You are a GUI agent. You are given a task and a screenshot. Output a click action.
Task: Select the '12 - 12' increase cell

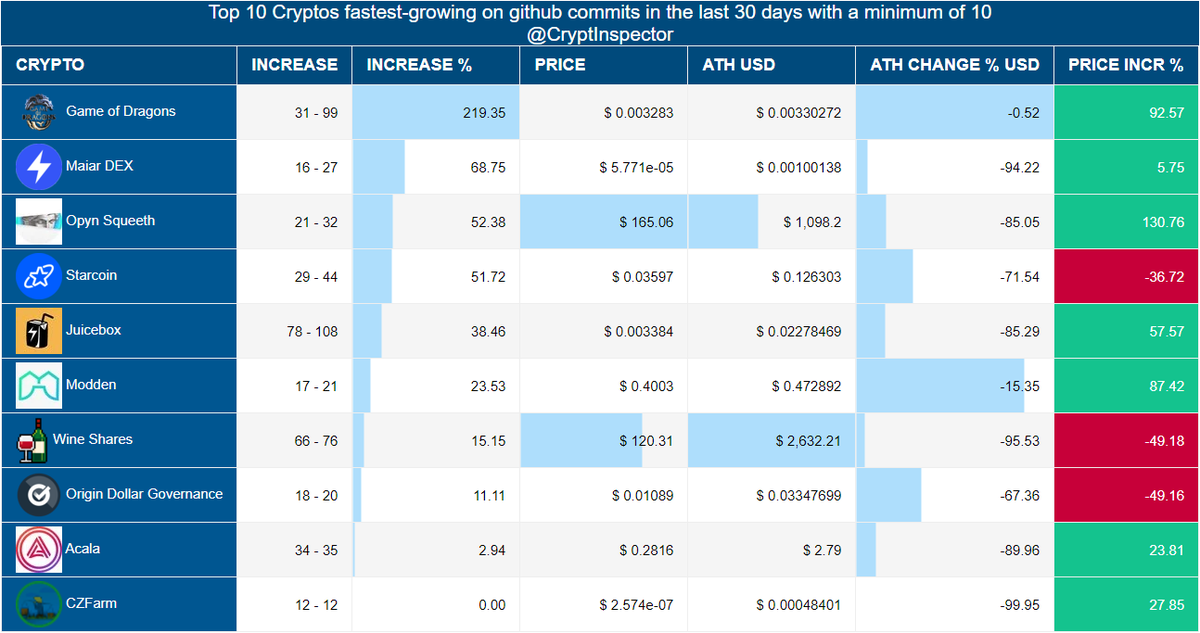point(294,604)
